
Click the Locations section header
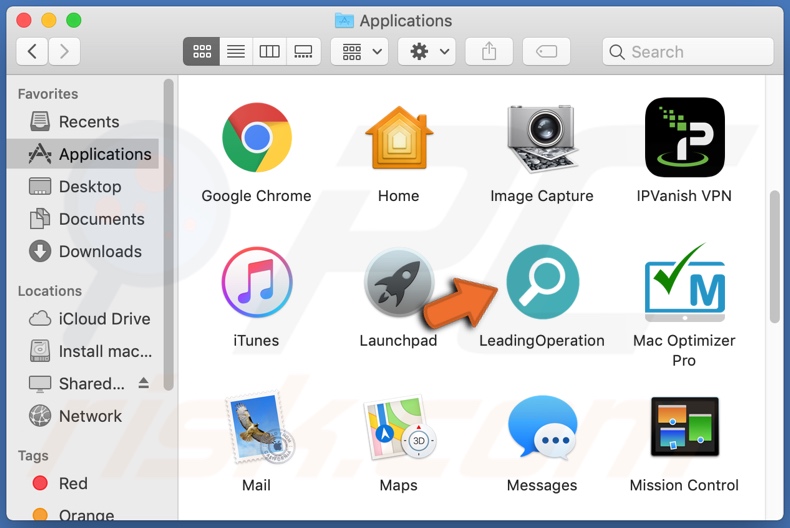(49, 291)
